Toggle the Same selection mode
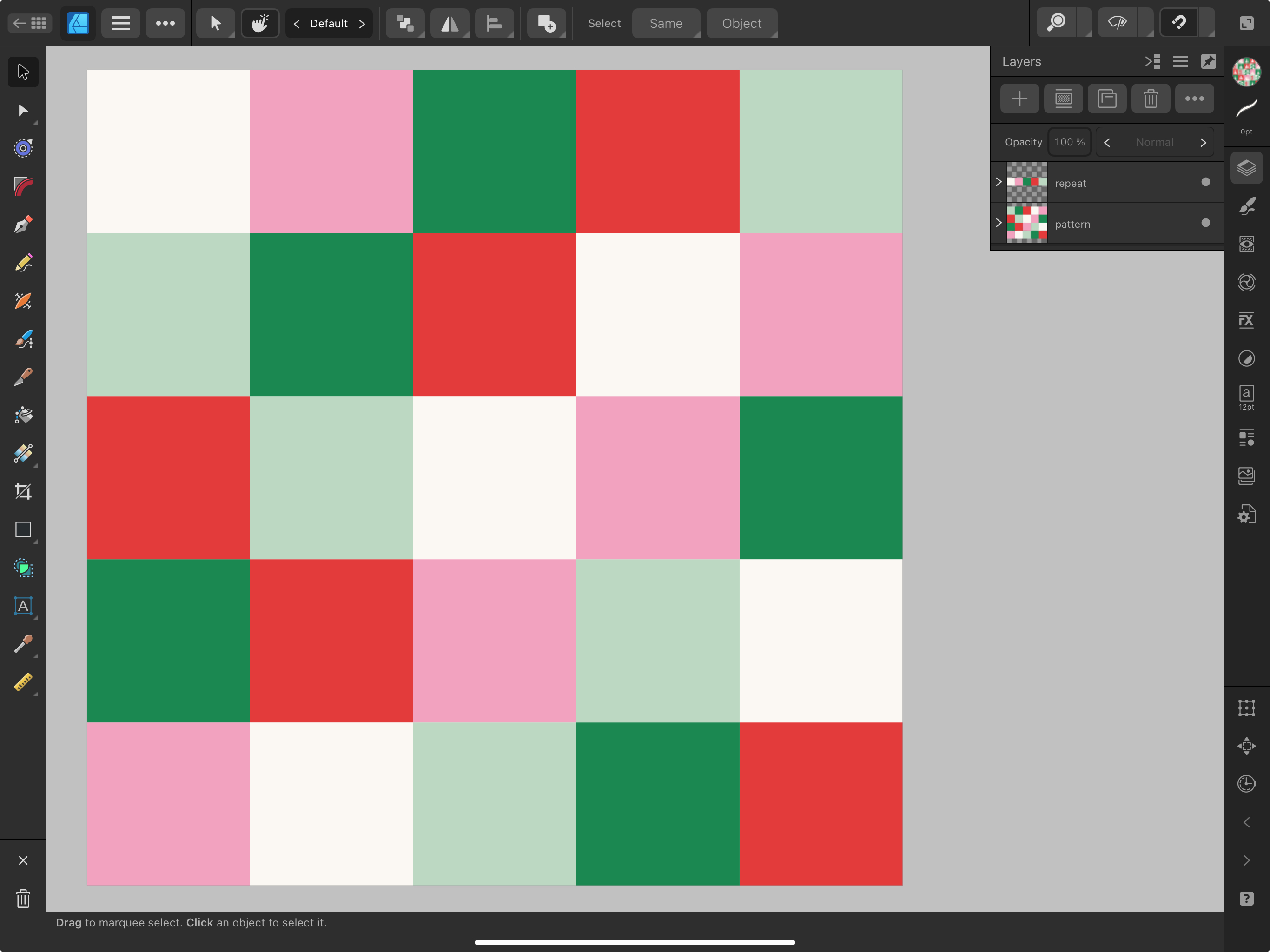The height and width of the screenshot is (952, 1270). click(666, 23)
